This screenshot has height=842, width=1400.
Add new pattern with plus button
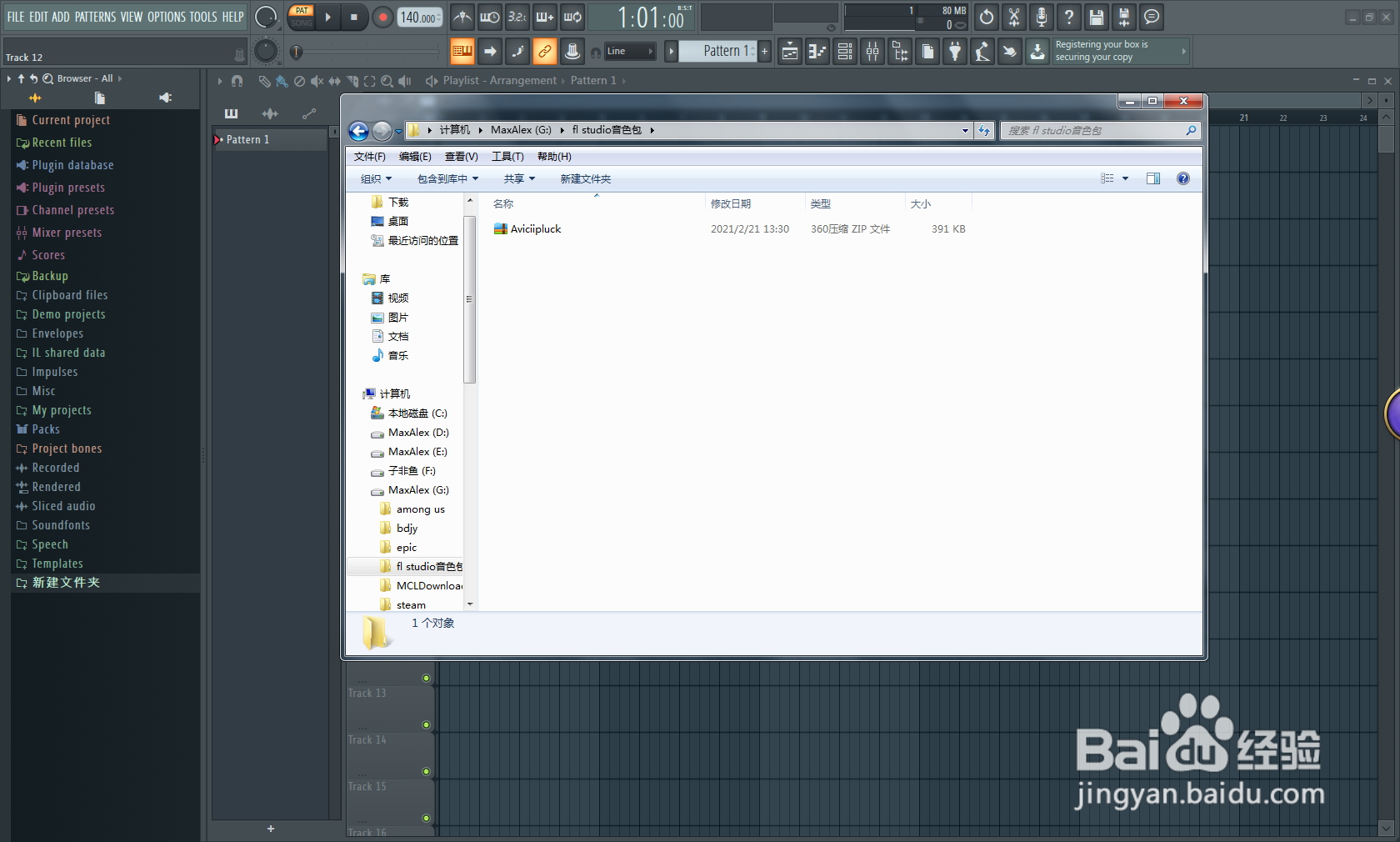click(x=764, y=51)
